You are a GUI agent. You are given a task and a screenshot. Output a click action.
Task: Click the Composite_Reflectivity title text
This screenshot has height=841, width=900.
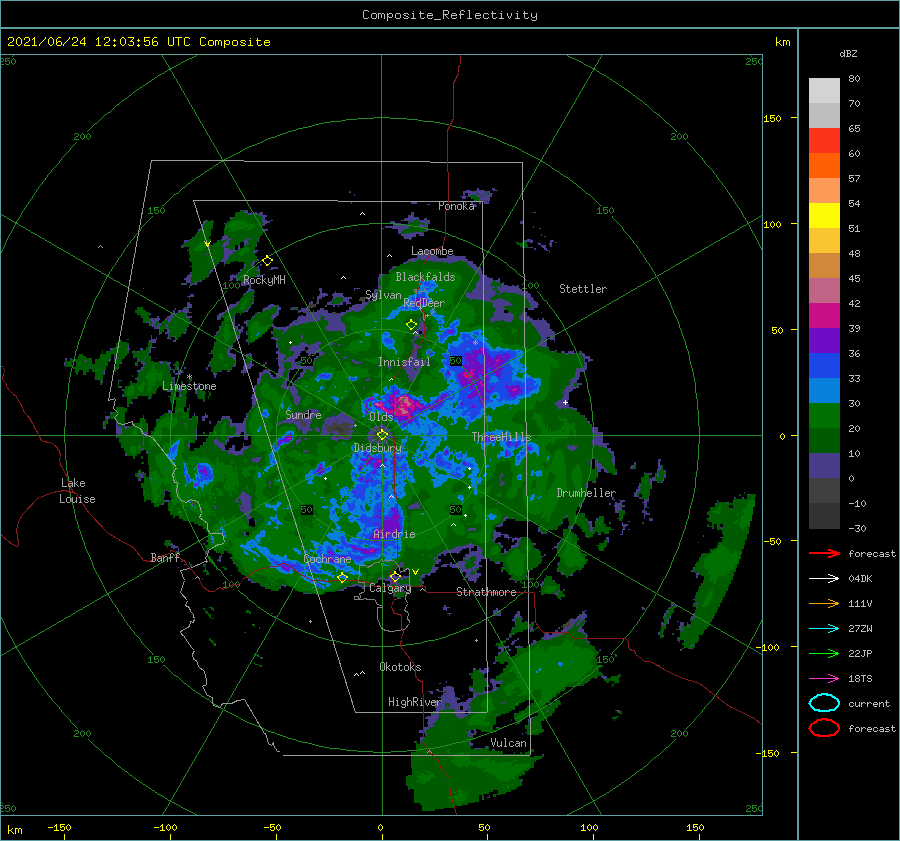pyautogui.click(x=450, y=15)
